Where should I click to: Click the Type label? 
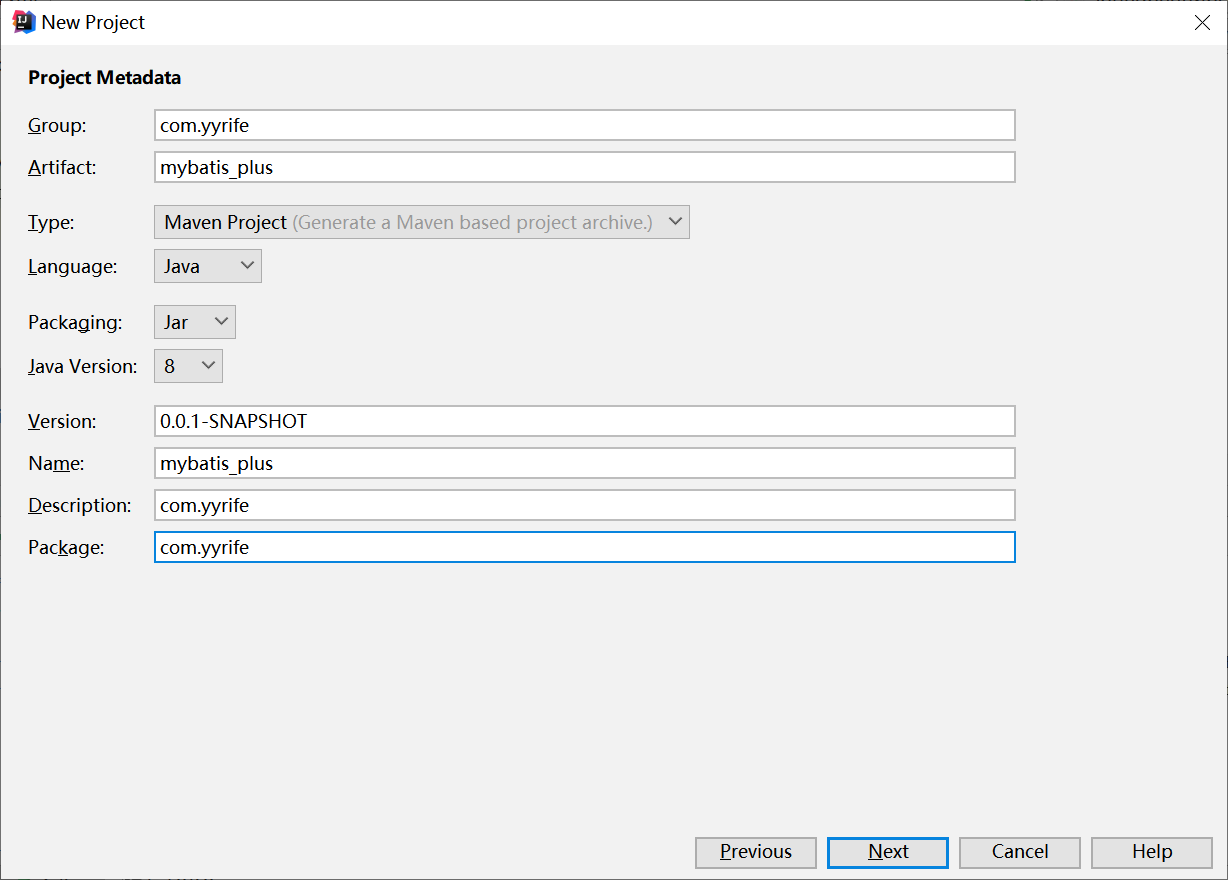51,222
